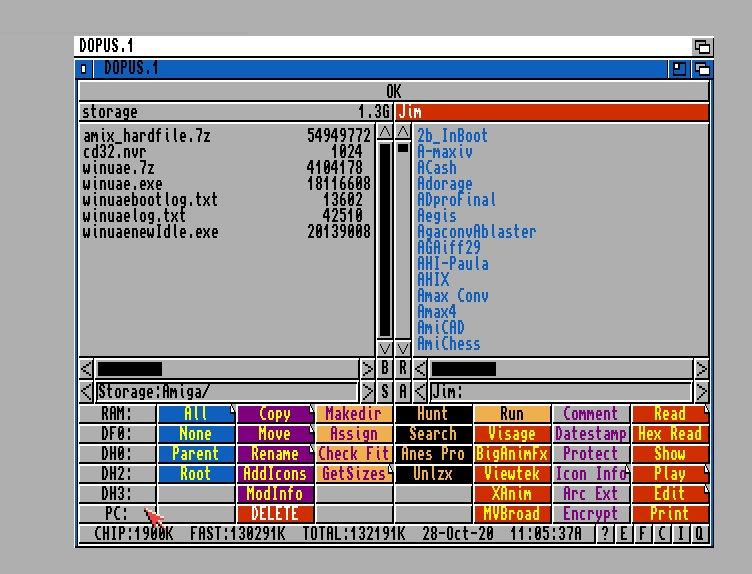Screen dimensions: 752x574
Task: Select file amix_hardfile.7z in left pane
Action: click(x=226, y=136)
